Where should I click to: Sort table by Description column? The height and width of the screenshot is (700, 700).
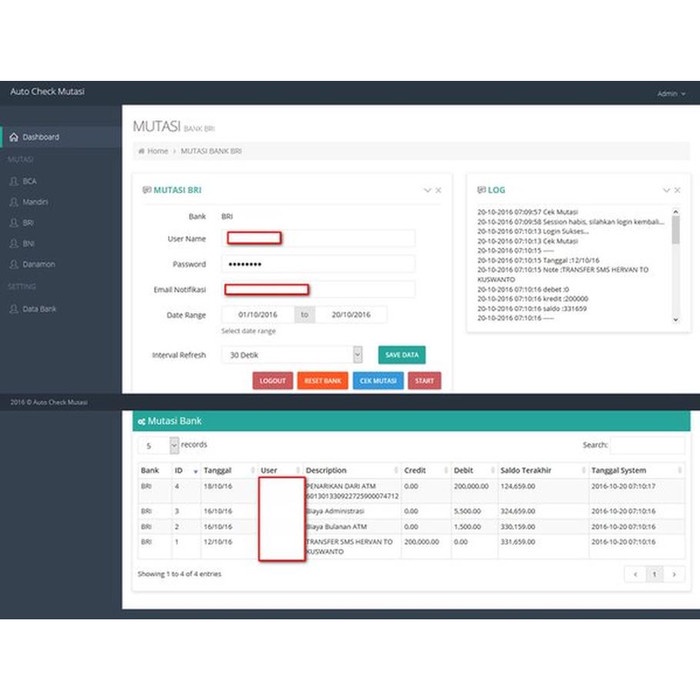[x=352, y=471]
